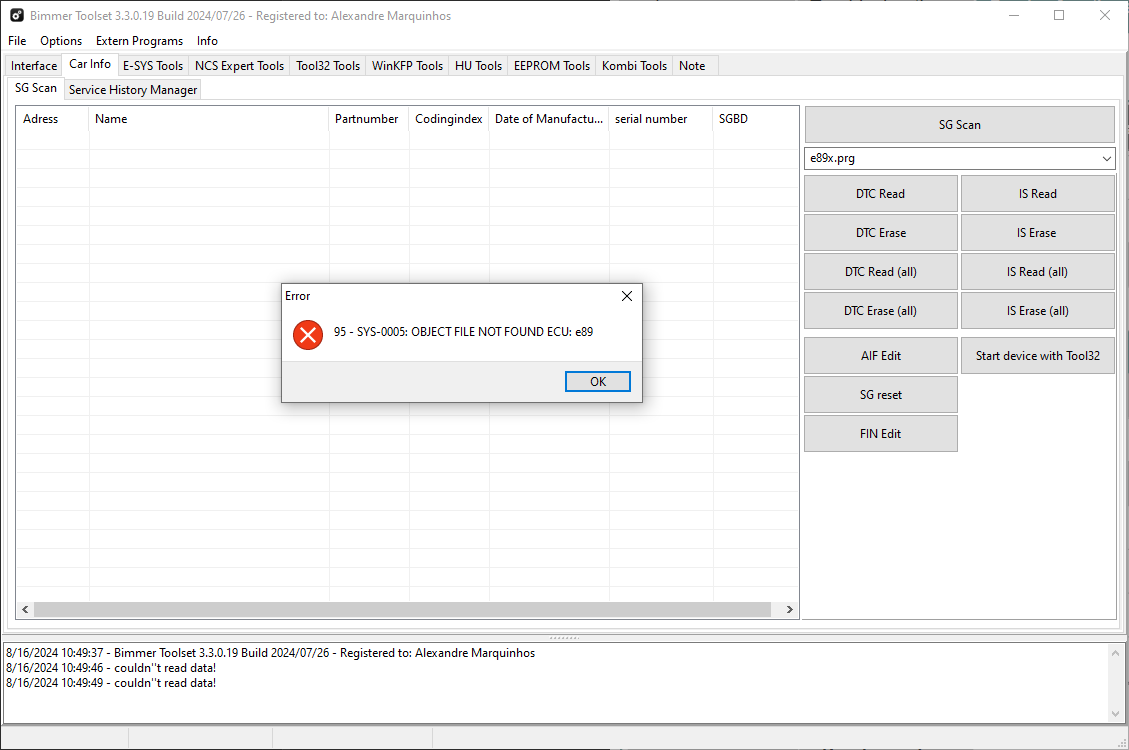Switch to the E-SYS Tools tab
The width and height of the screenshot is (1129, 750).
pyautogui.click(x=153, y=65)
